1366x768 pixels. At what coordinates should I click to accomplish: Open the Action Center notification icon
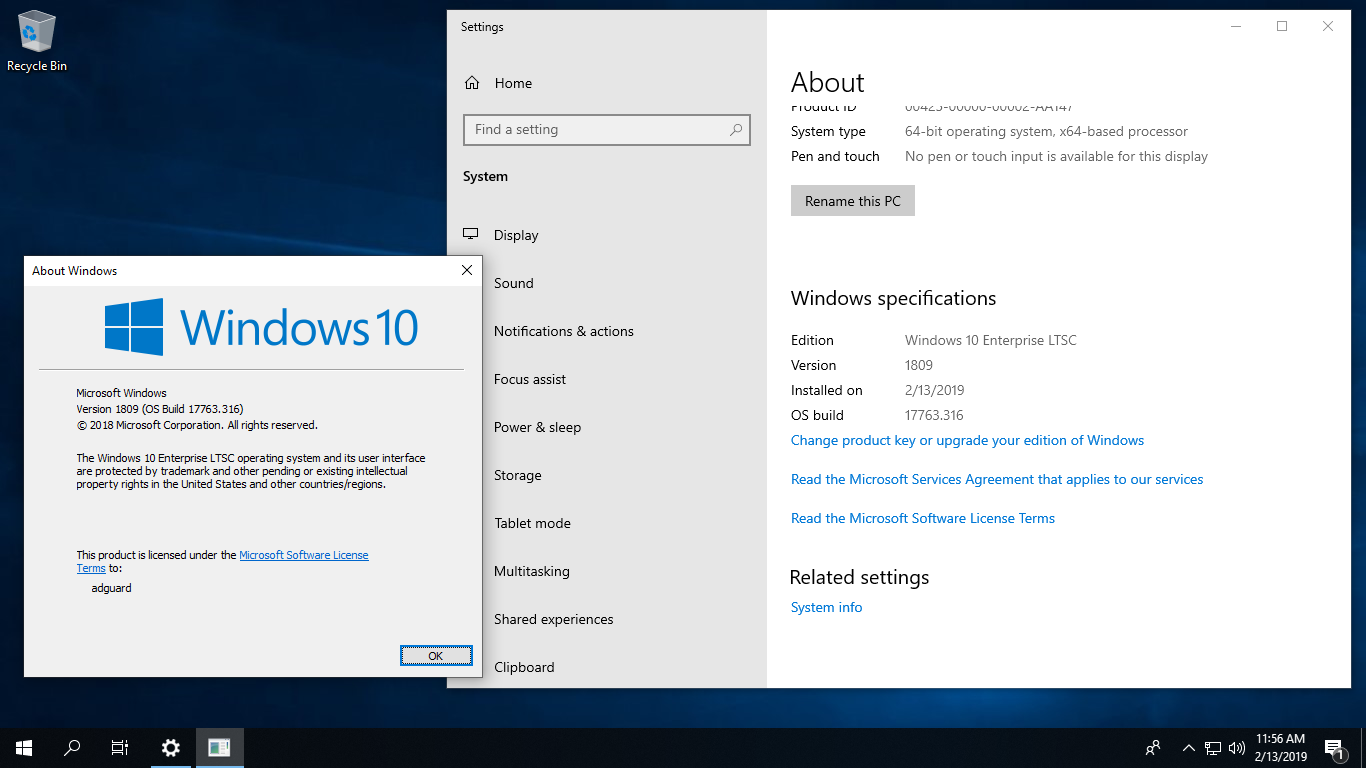1334,748
